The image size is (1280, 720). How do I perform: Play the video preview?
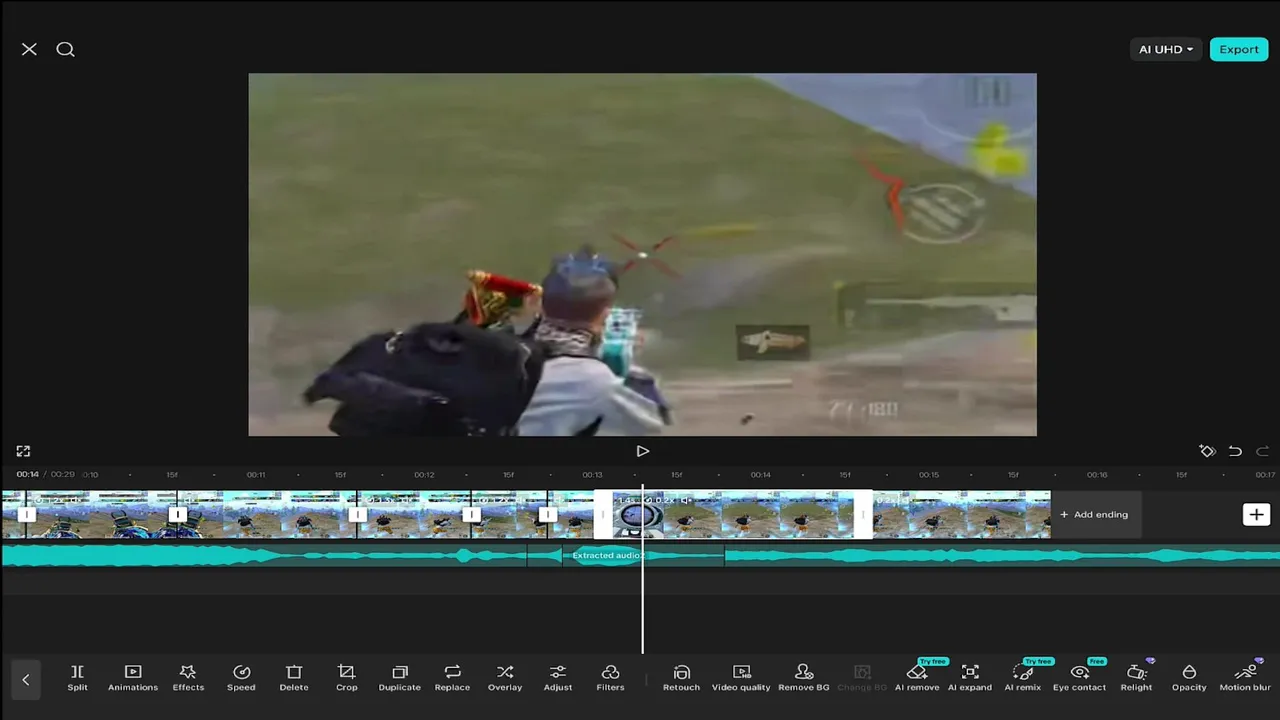[x=642, y=451]
